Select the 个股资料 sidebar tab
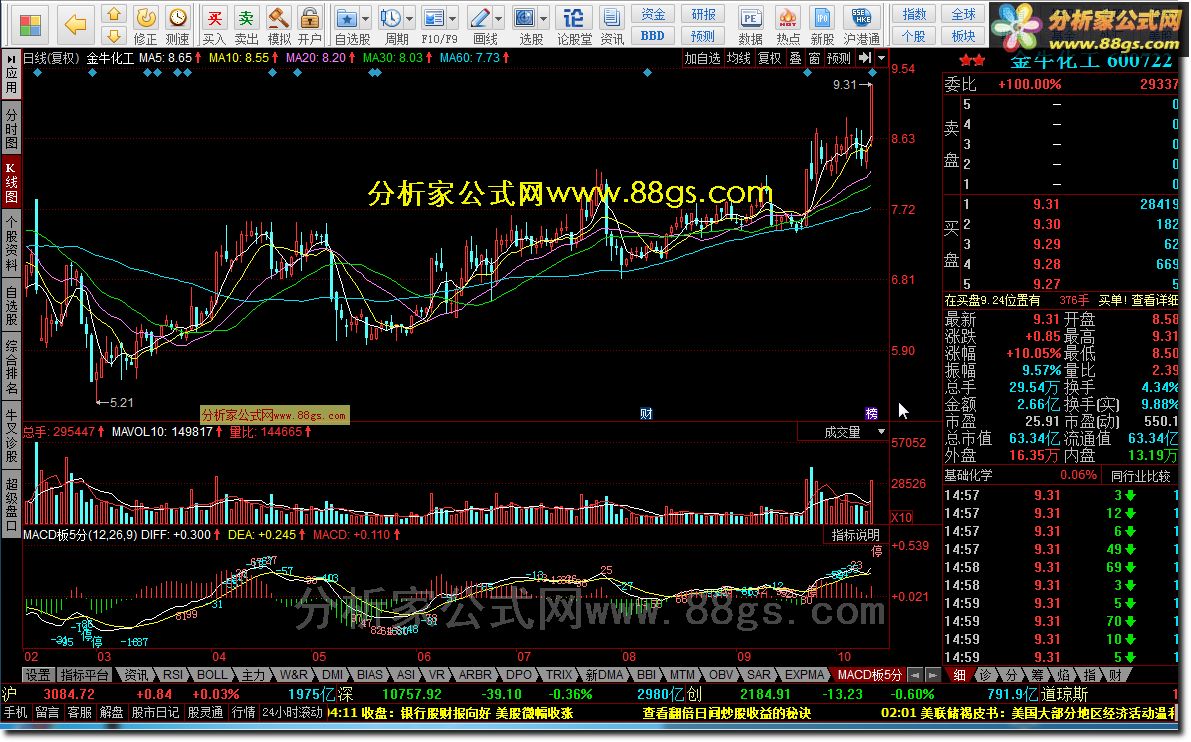 click(11, 243)
